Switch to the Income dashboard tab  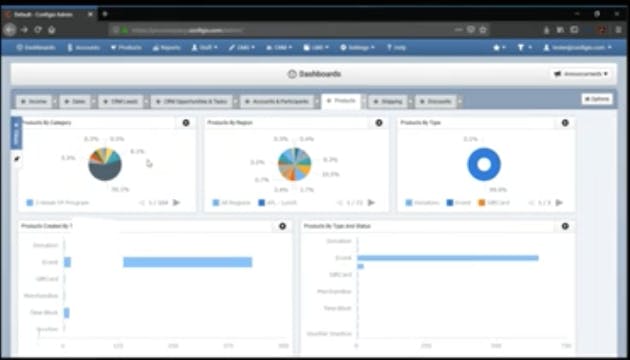pyautogui.click(x=34, y=102)
